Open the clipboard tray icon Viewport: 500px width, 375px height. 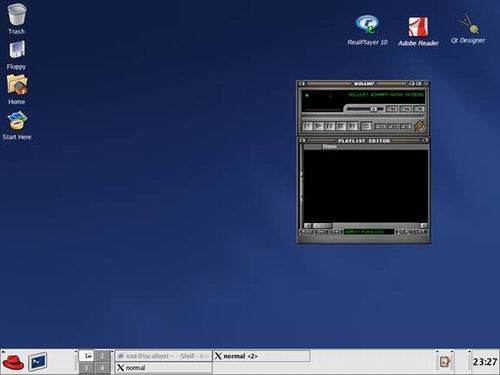pos(444,362)
